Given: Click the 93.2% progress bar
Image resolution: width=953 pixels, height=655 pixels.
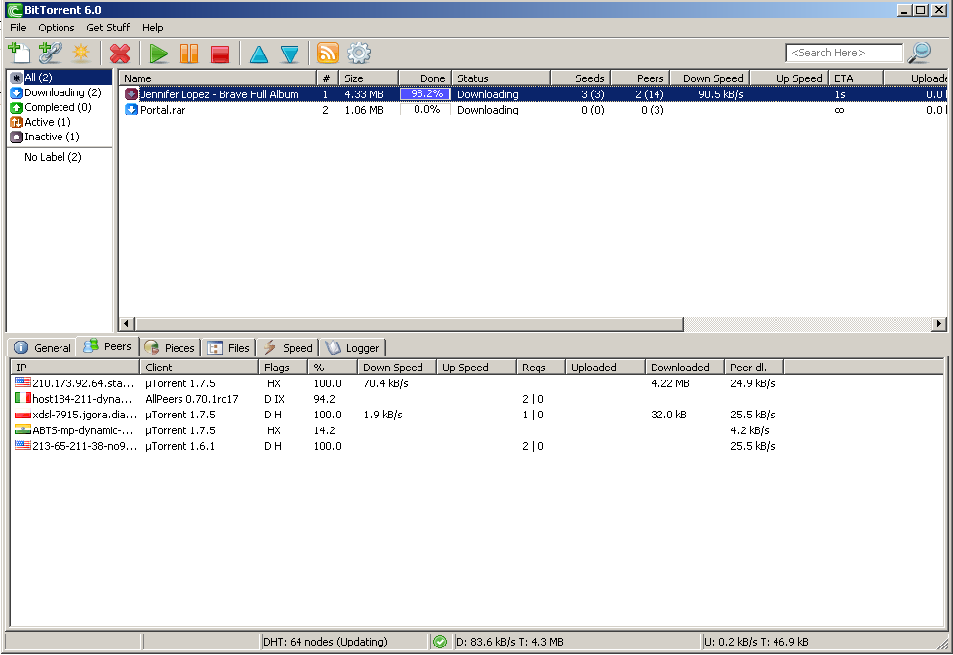Looking at the screenshot, I should (x=425, y=94).
